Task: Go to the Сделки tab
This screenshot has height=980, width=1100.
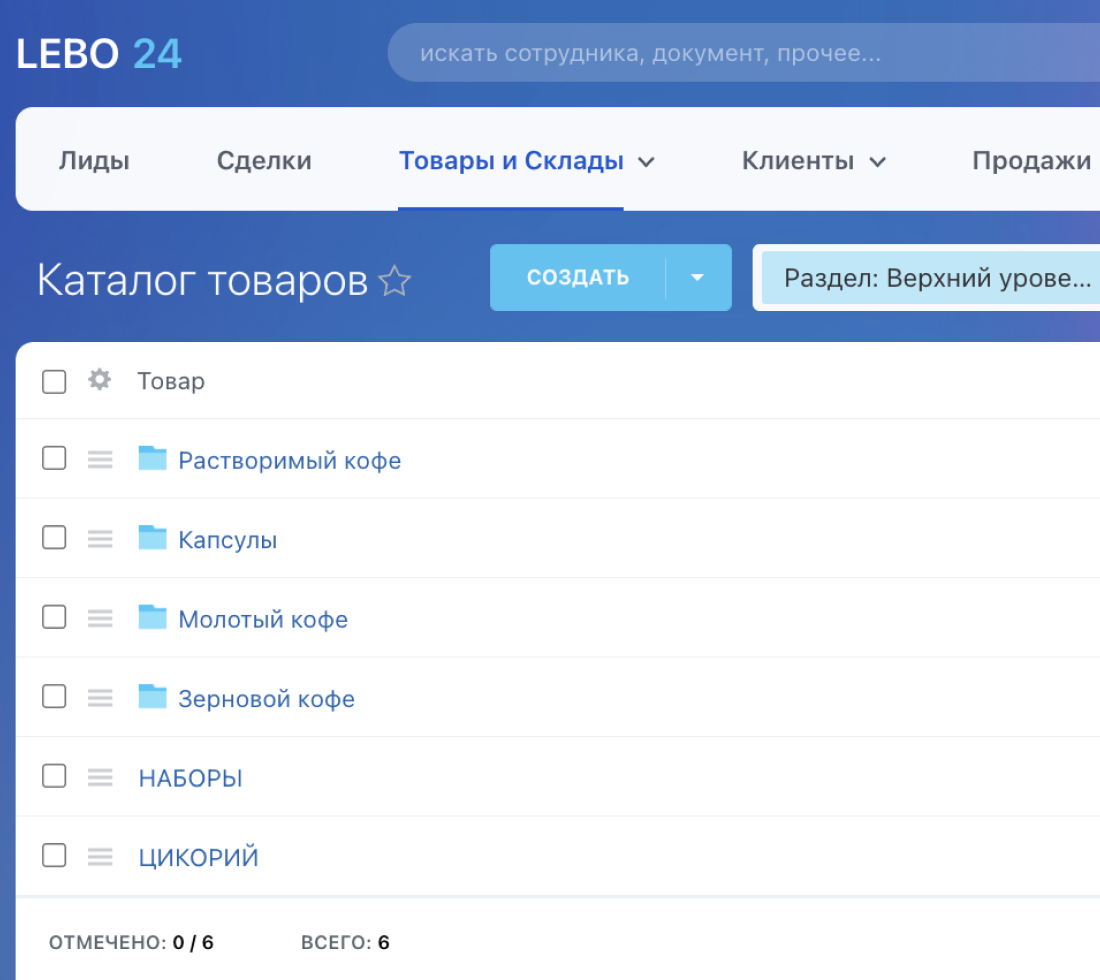Action: pyautogui.click(x=264, y=161)
